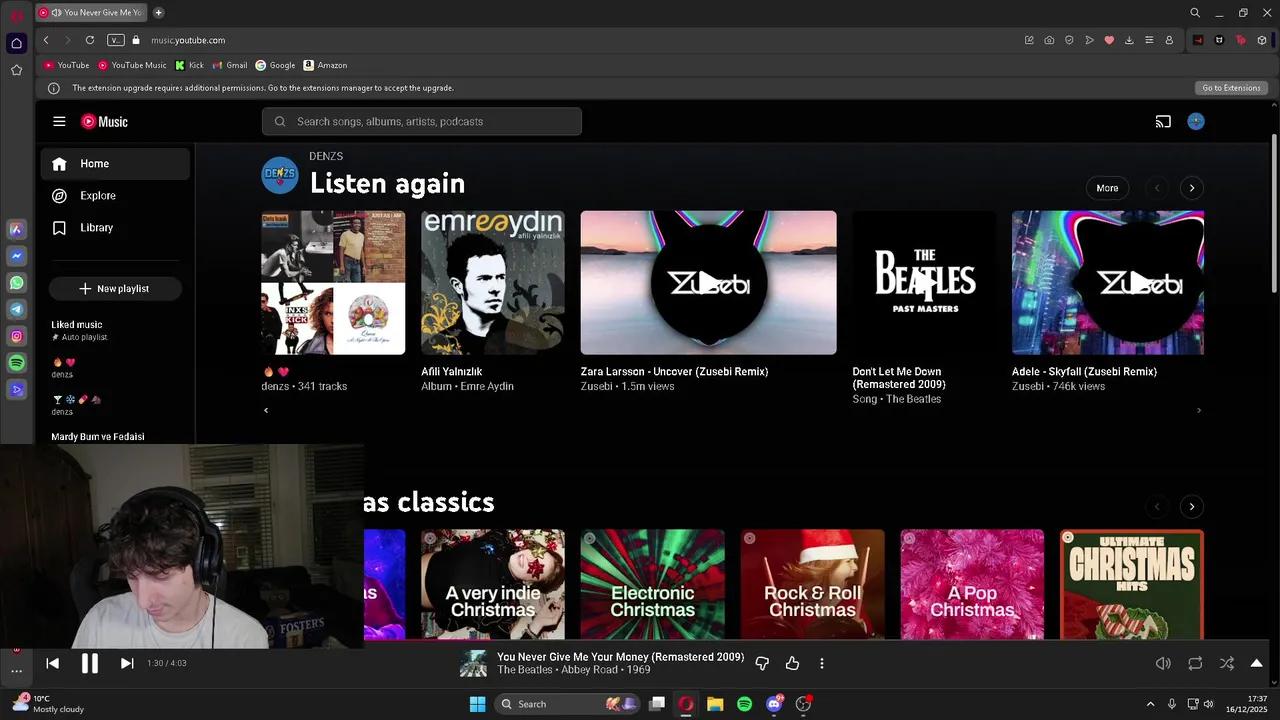Like the current song with thumbs up
This screenshot has width=1280, height=720.
[x=792, y=663]
